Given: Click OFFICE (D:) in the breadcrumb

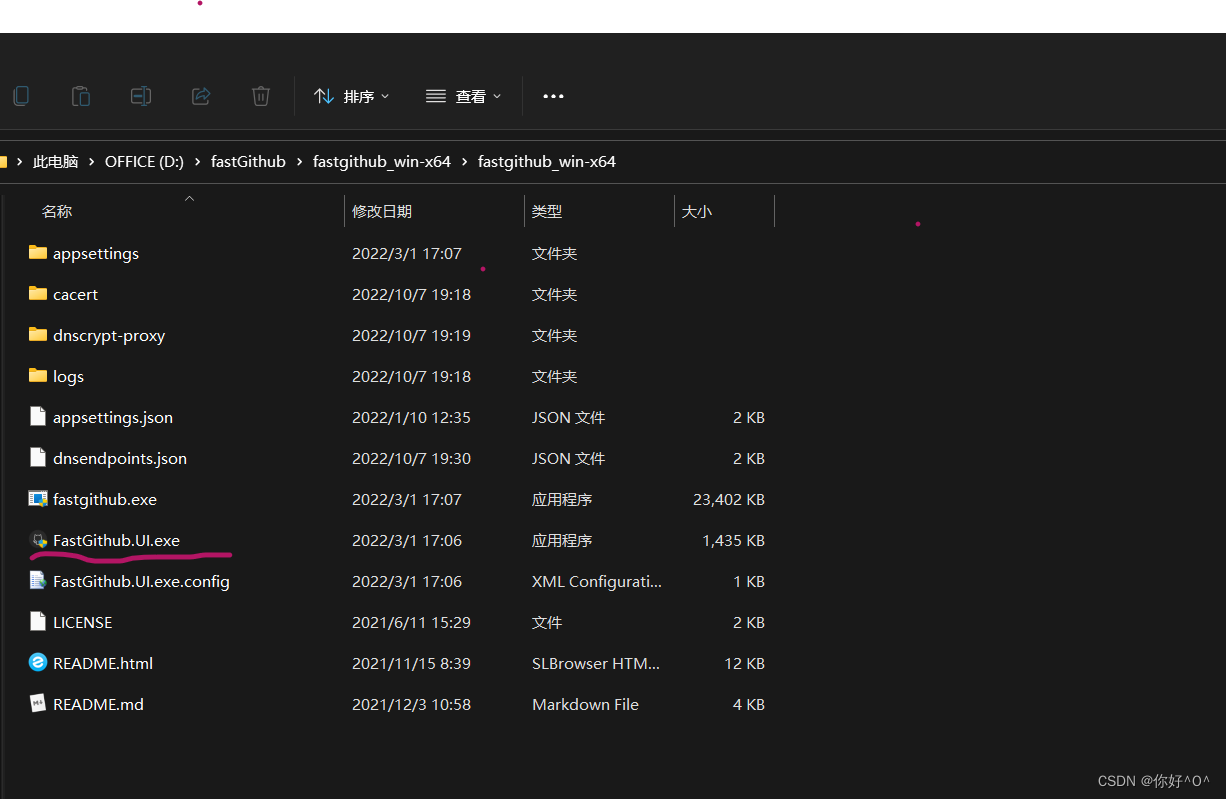Looking at the screenshot, I should (144, 161).
